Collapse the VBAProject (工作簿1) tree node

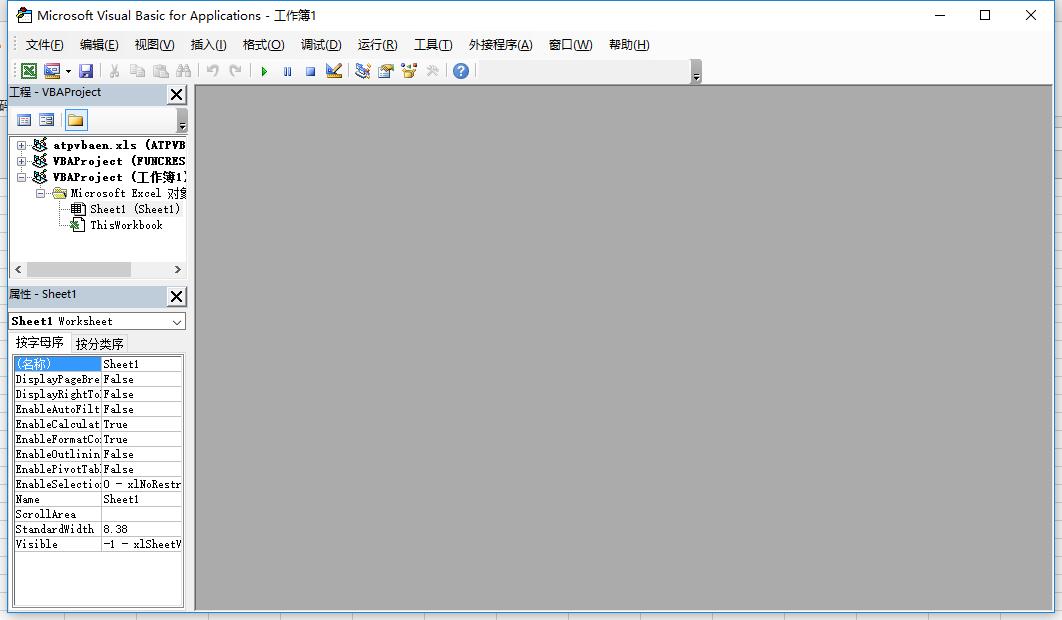tap(21, 177)
